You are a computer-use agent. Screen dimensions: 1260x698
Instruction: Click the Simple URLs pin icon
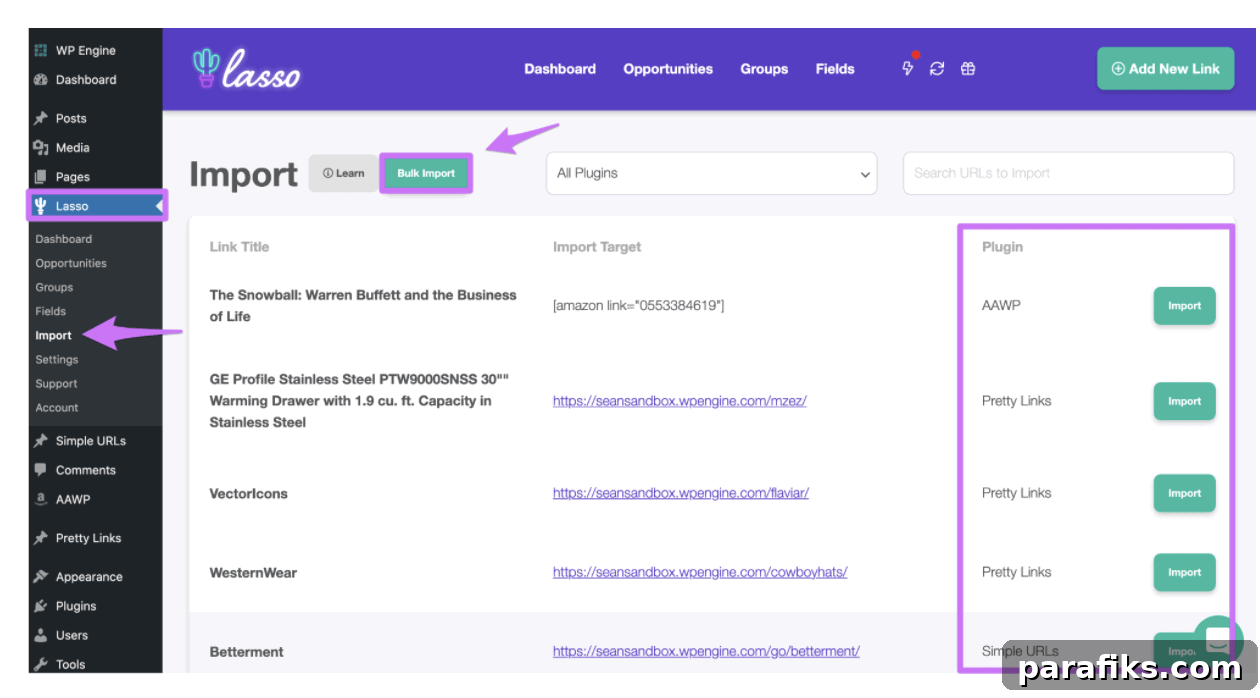click(41, 441)
